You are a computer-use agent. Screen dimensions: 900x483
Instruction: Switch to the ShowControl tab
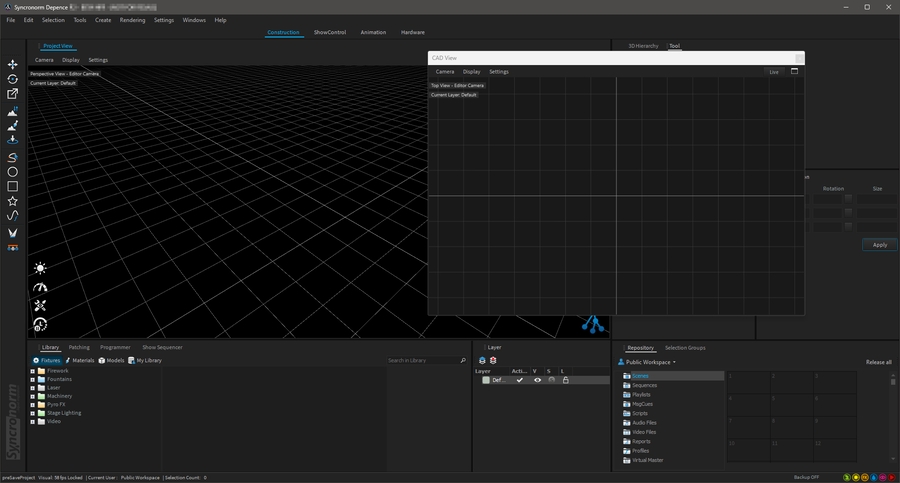[x=329, y=32]
